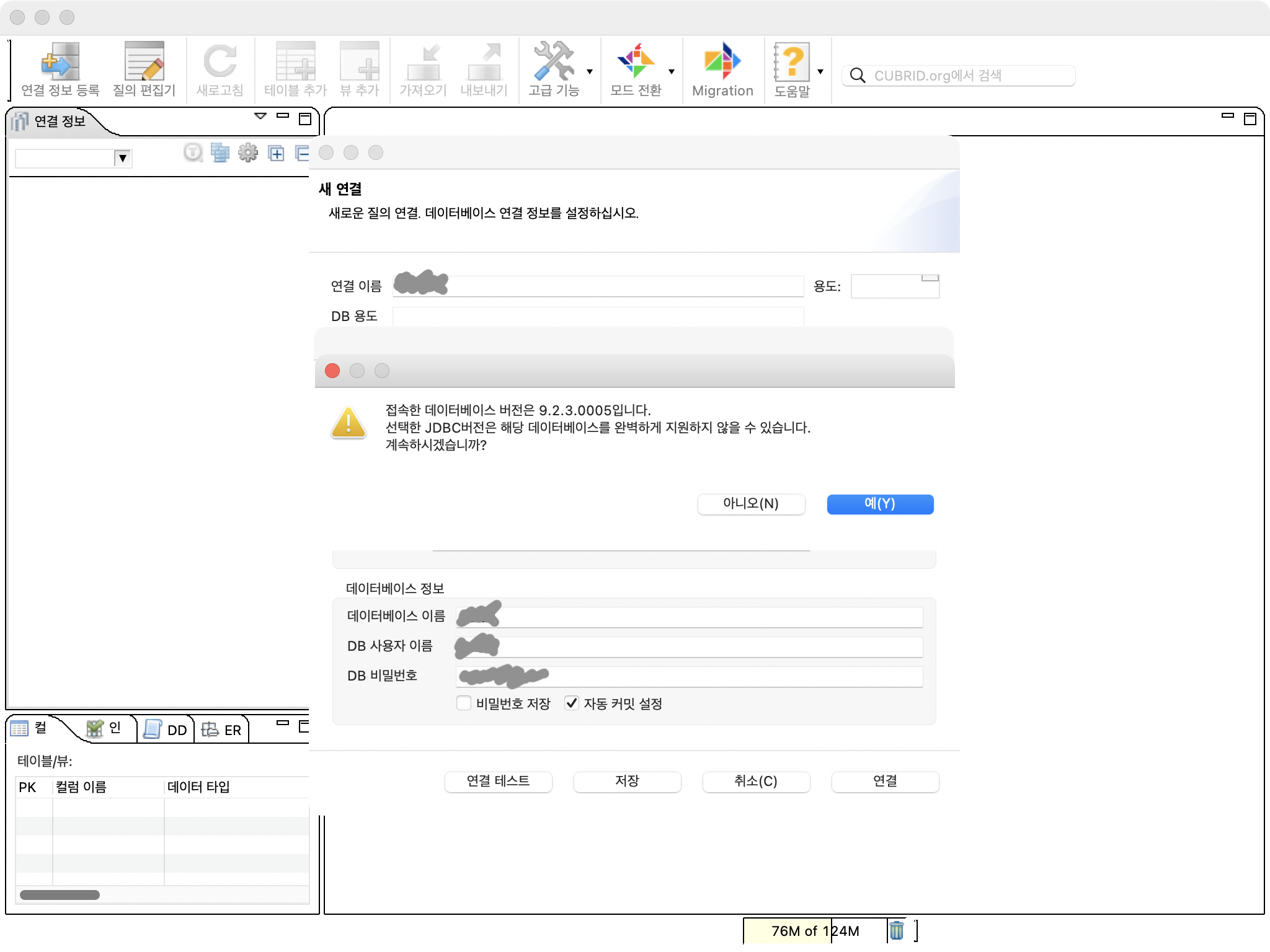Expand all items with the plus icon
This screenshot has width=1270, height=952.
pos(277,153)
